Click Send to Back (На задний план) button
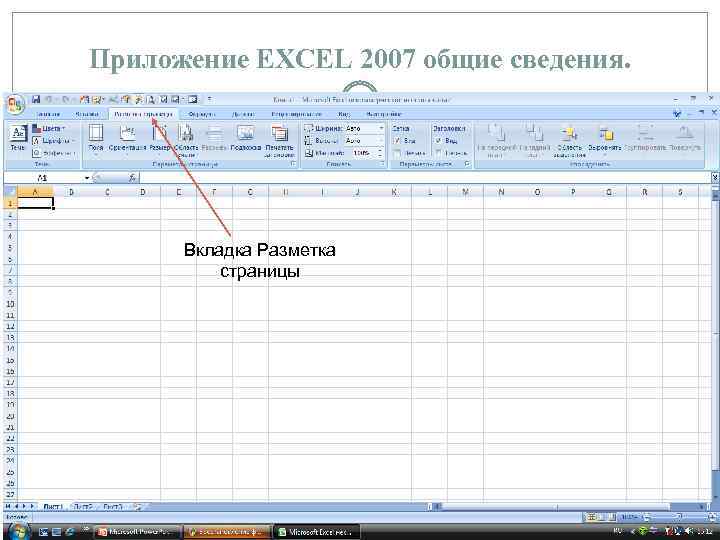 pyautogui.click(x=534, y=141)
